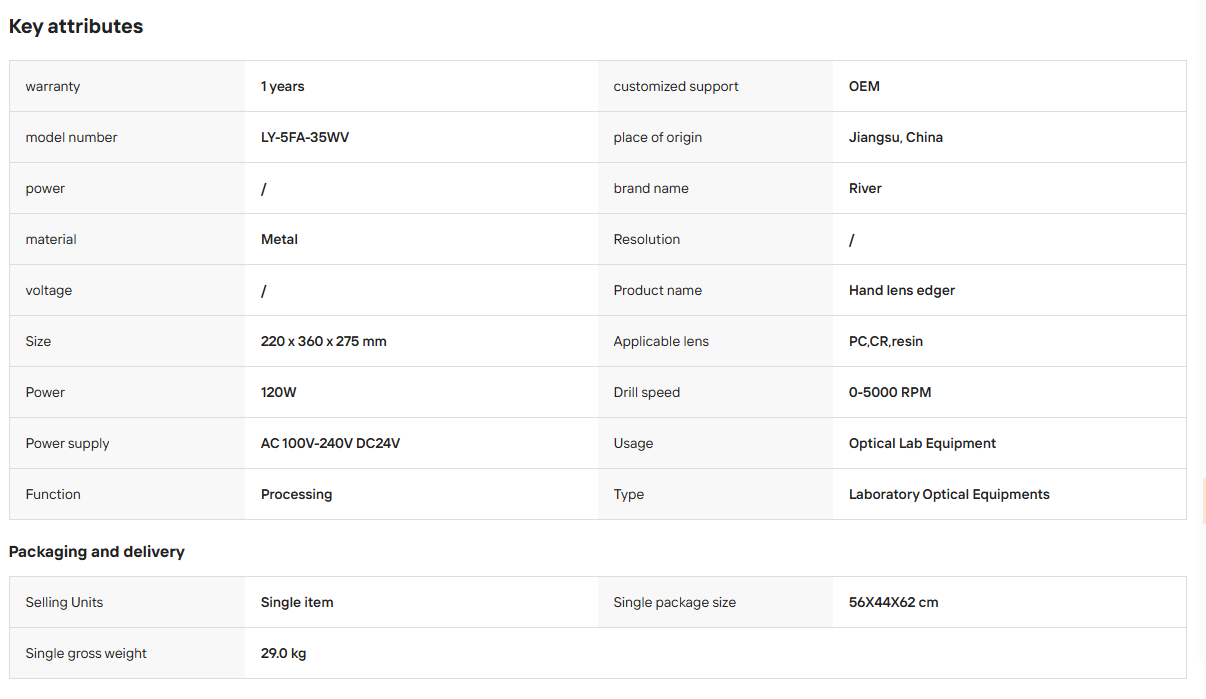The height and width of the screenshot is (699, 1206).
Task: Click the Laboratory Optical Equipments type value
Action: (x=949, y=494)
